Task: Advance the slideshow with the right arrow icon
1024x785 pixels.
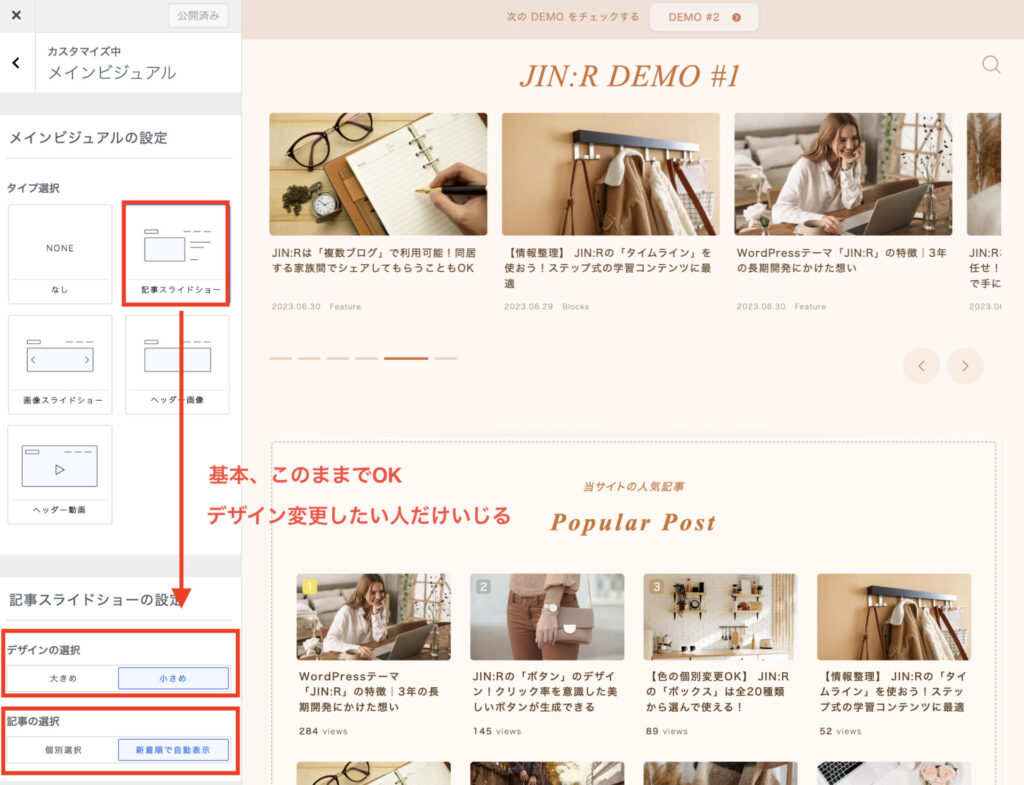Action: [x=965, y=366]
